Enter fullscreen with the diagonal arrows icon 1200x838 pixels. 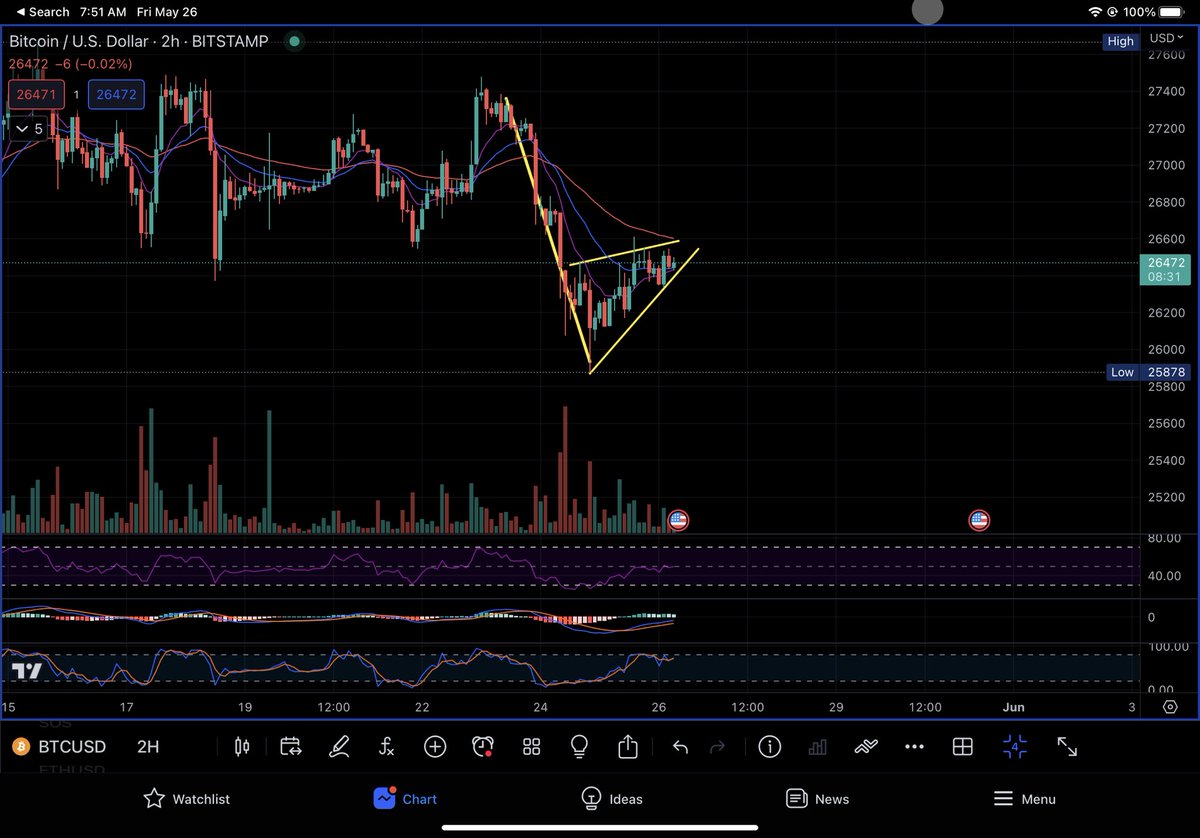click(1067, 746)
